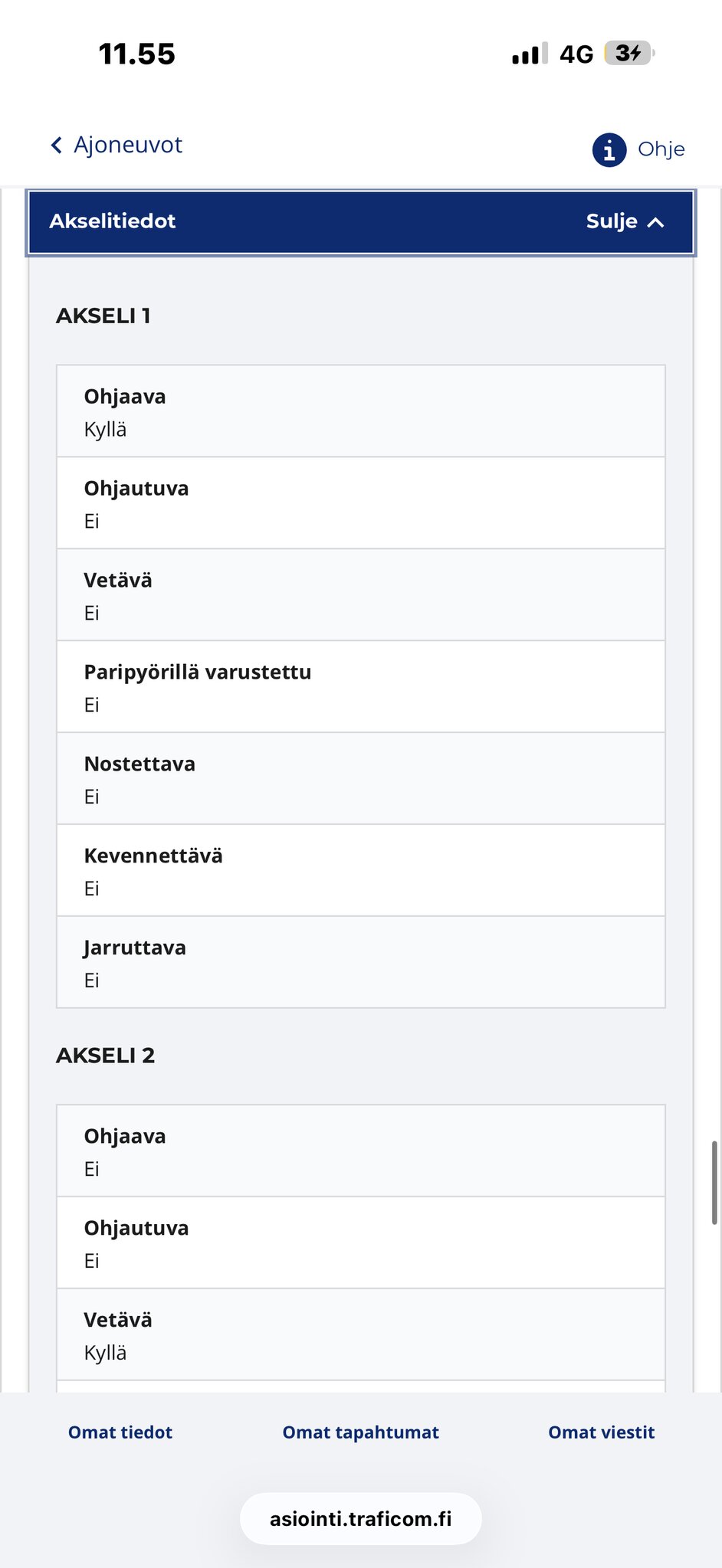Select the Jarruttava row in AKSELI 1
722x1568 pixels.
click(361, 963)
